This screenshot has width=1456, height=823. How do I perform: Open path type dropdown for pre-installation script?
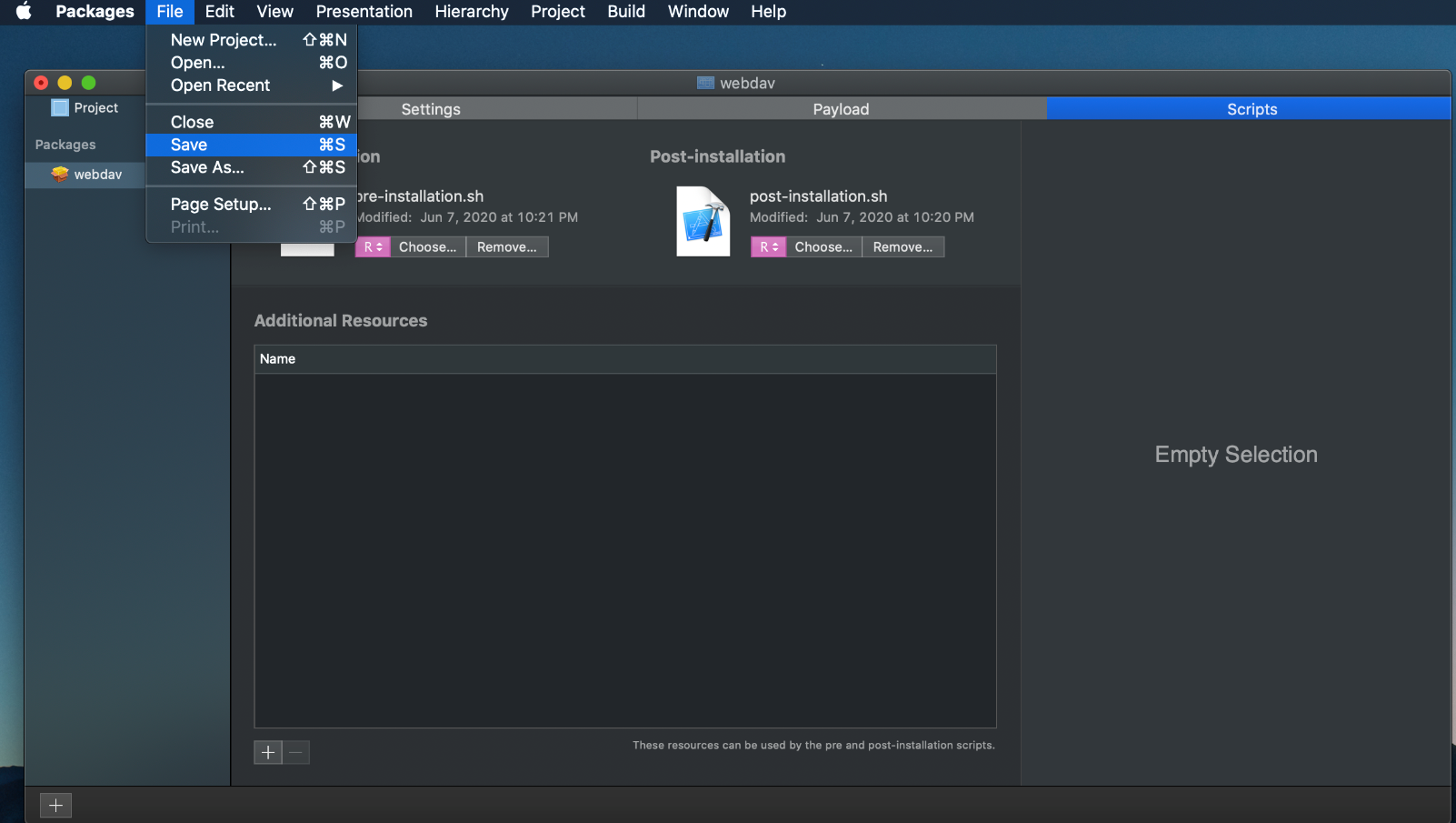coord(373,246)
